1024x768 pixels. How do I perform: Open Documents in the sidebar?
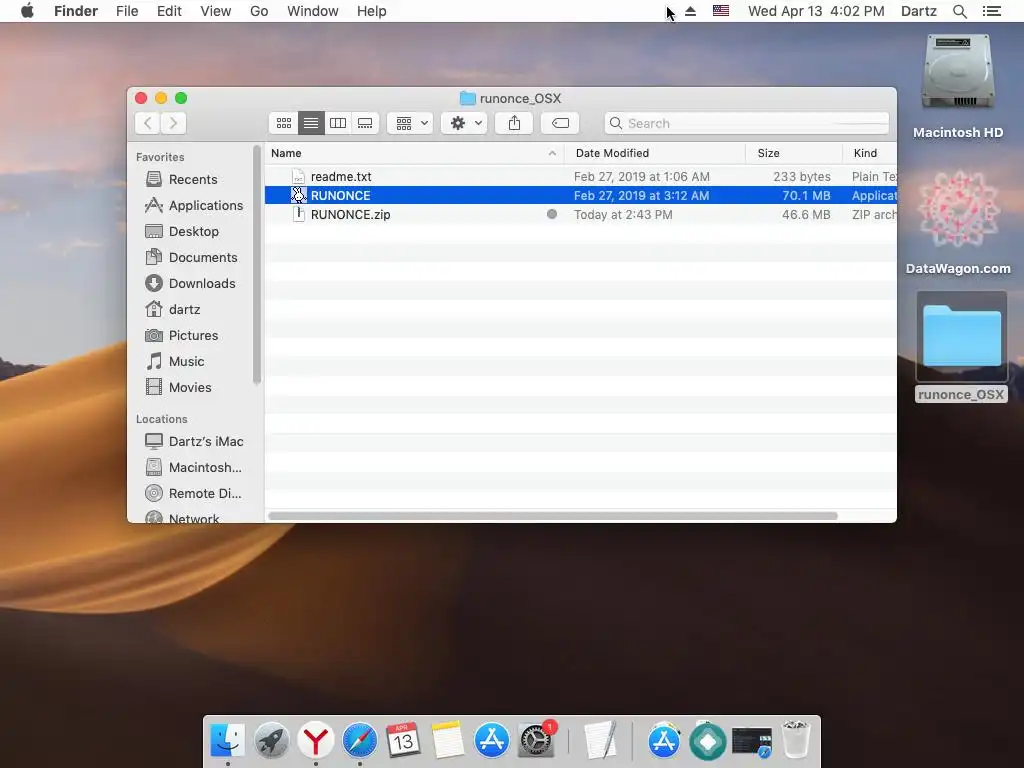(x=193, y=257)
